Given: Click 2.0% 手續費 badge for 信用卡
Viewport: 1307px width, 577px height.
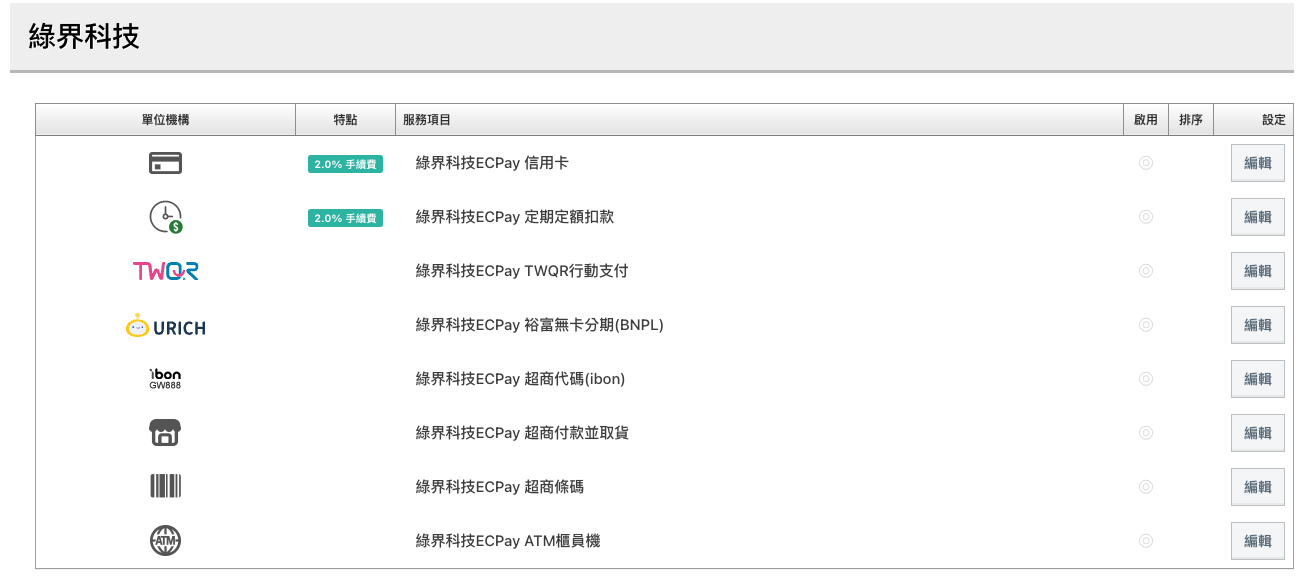Looking at the screenshot, I should [x=345, y=164].
